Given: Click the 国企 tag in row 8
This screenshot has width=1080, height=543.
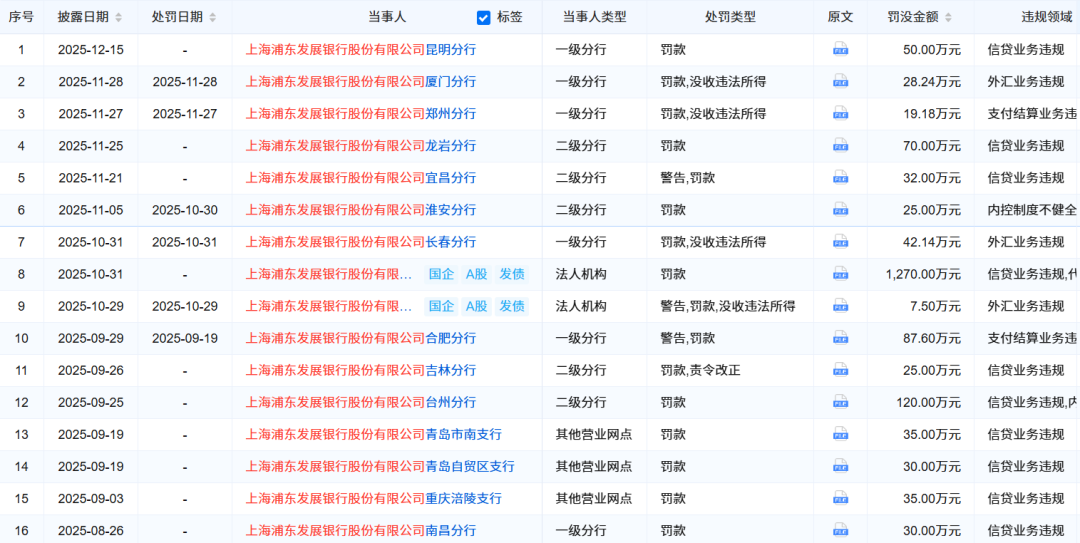Looking at the screenshot, I should (x=442, y=274).
